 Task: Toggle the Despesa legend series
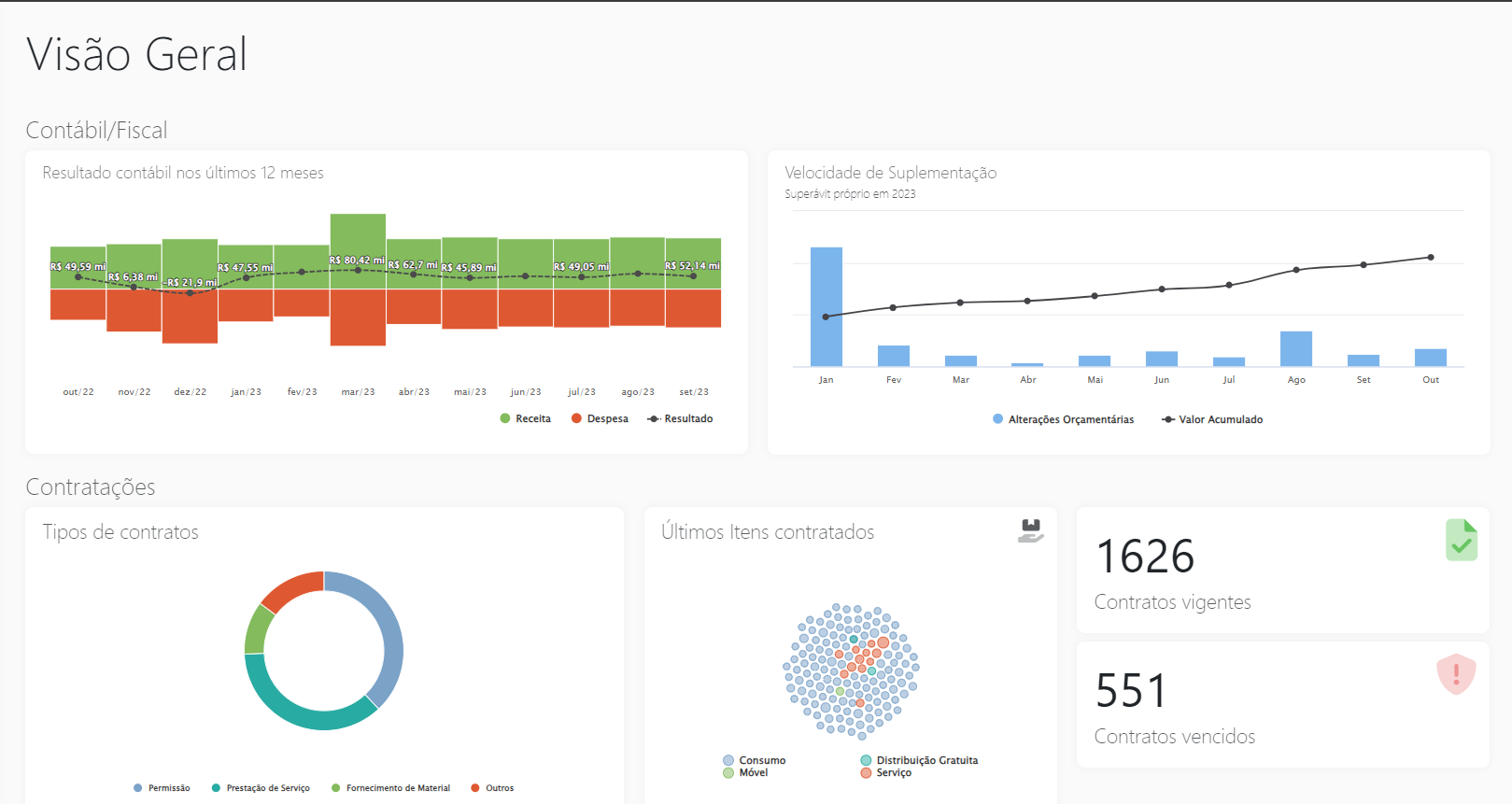point(600,419)
